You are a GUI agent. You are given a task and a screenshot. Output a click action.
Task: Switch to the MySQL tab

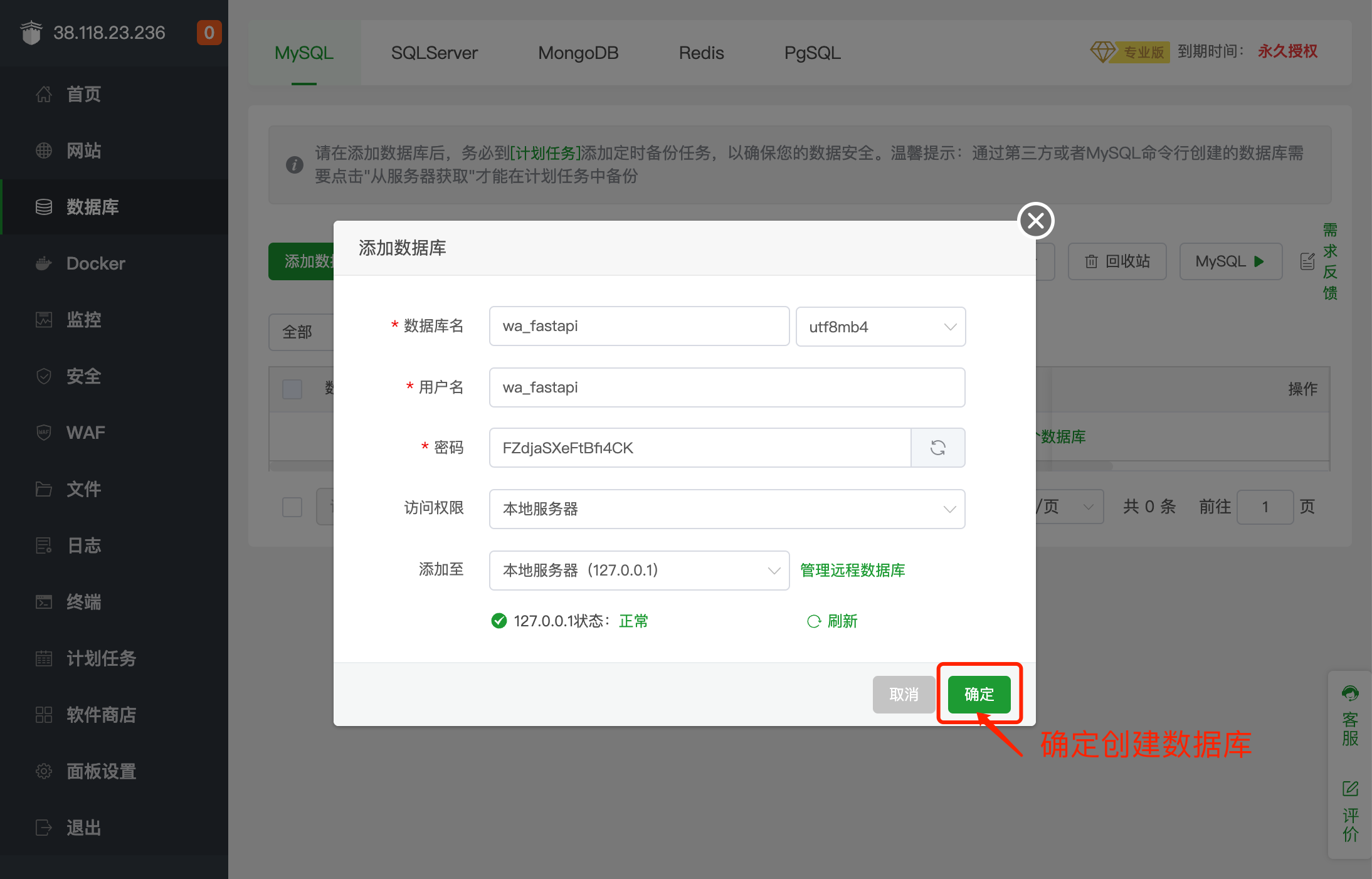point(304,53)
